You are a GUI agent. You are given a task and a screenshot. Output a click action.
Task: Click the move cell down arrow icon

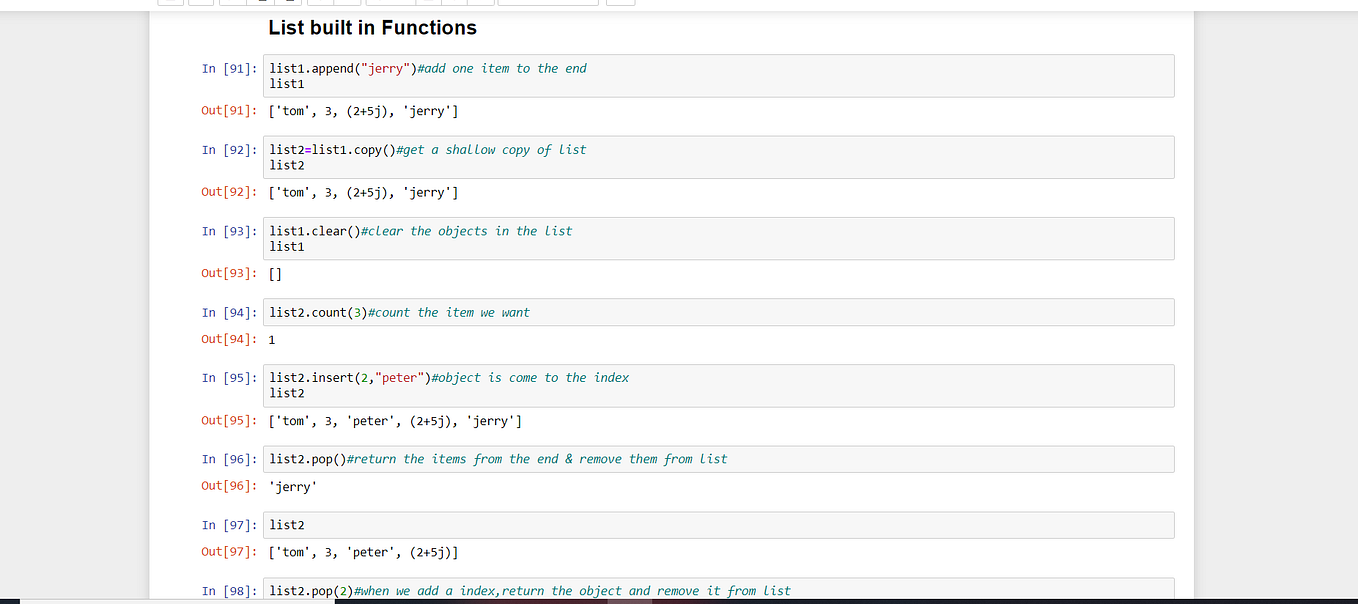pyautogui.click(x=345, y=3)
